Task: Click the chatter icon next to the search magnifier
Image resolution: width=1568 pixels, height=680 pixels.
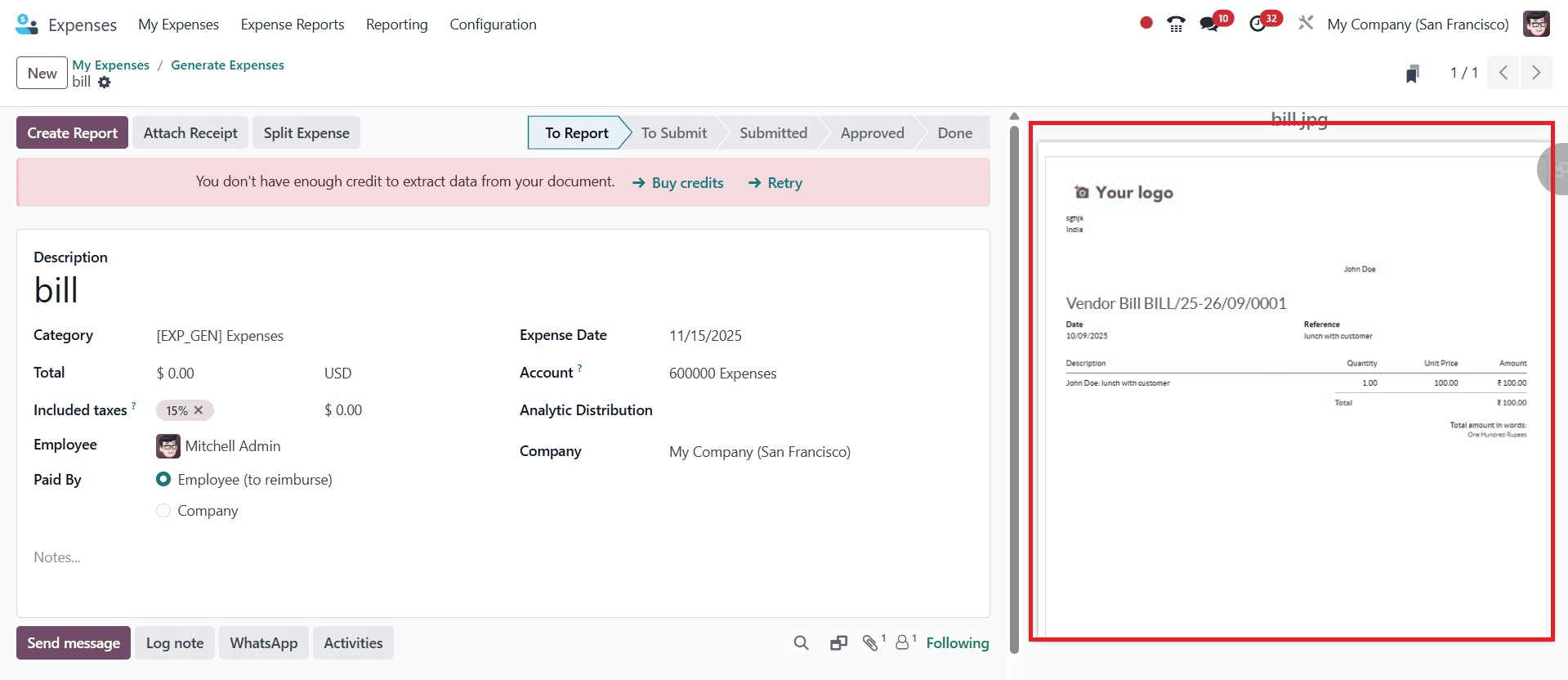Action: point(838,643)
